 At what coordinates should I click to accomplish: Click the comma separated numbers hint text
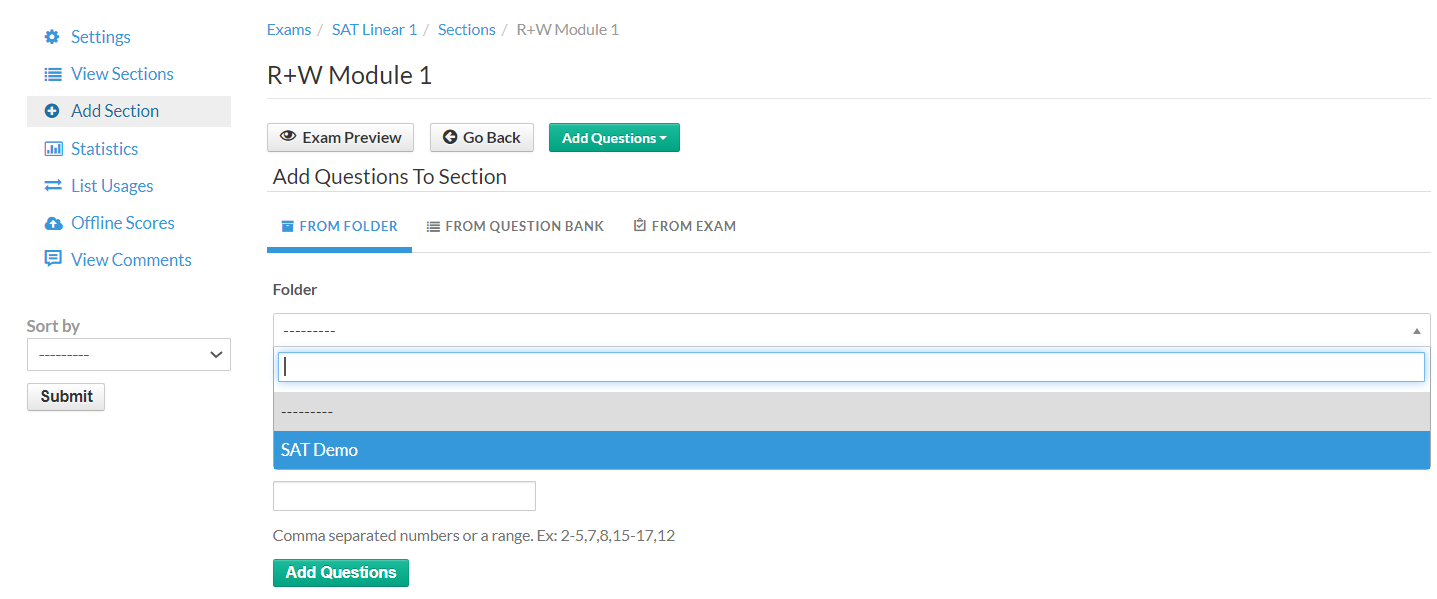(474, 536)
